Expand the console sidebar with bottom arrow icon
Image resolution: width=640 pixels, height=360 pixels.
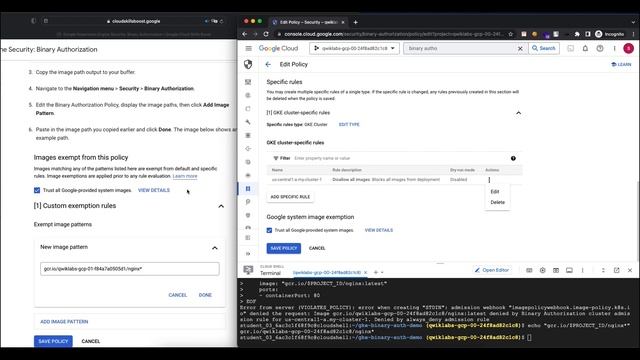[x=248, y=254]
